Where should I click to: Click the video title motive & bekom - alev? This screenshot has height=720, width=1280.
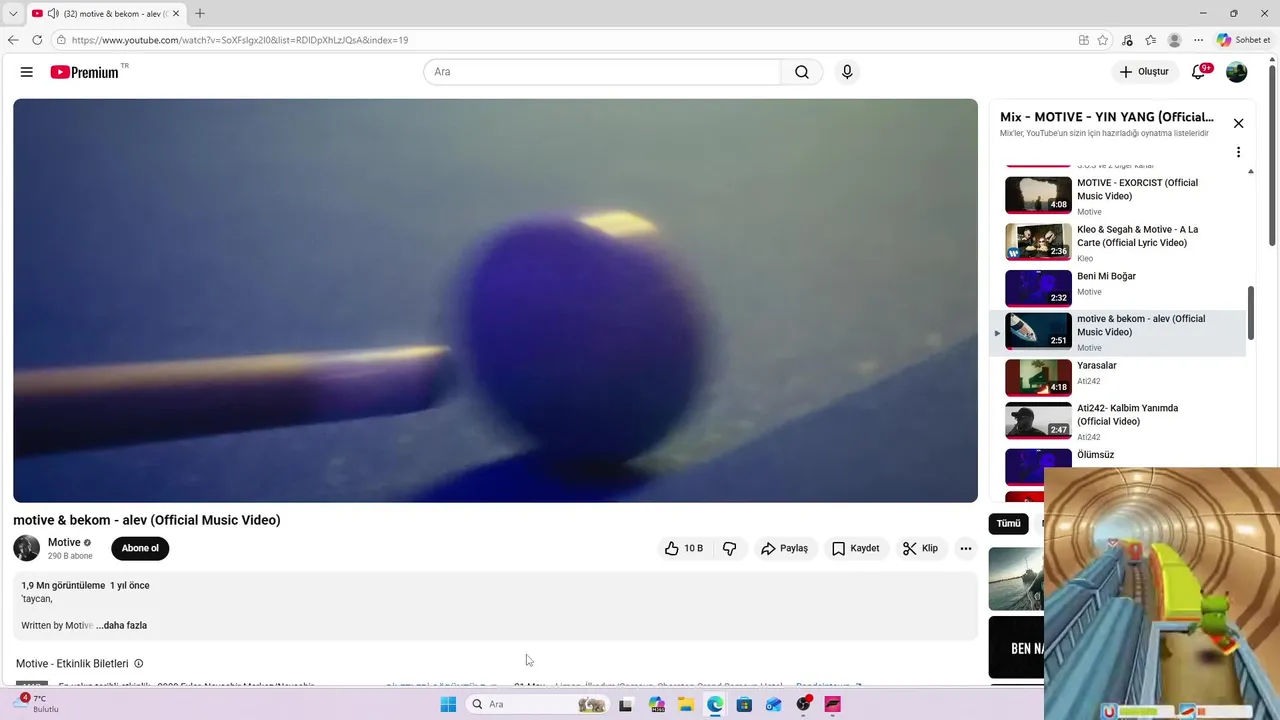tap(147, 520)
